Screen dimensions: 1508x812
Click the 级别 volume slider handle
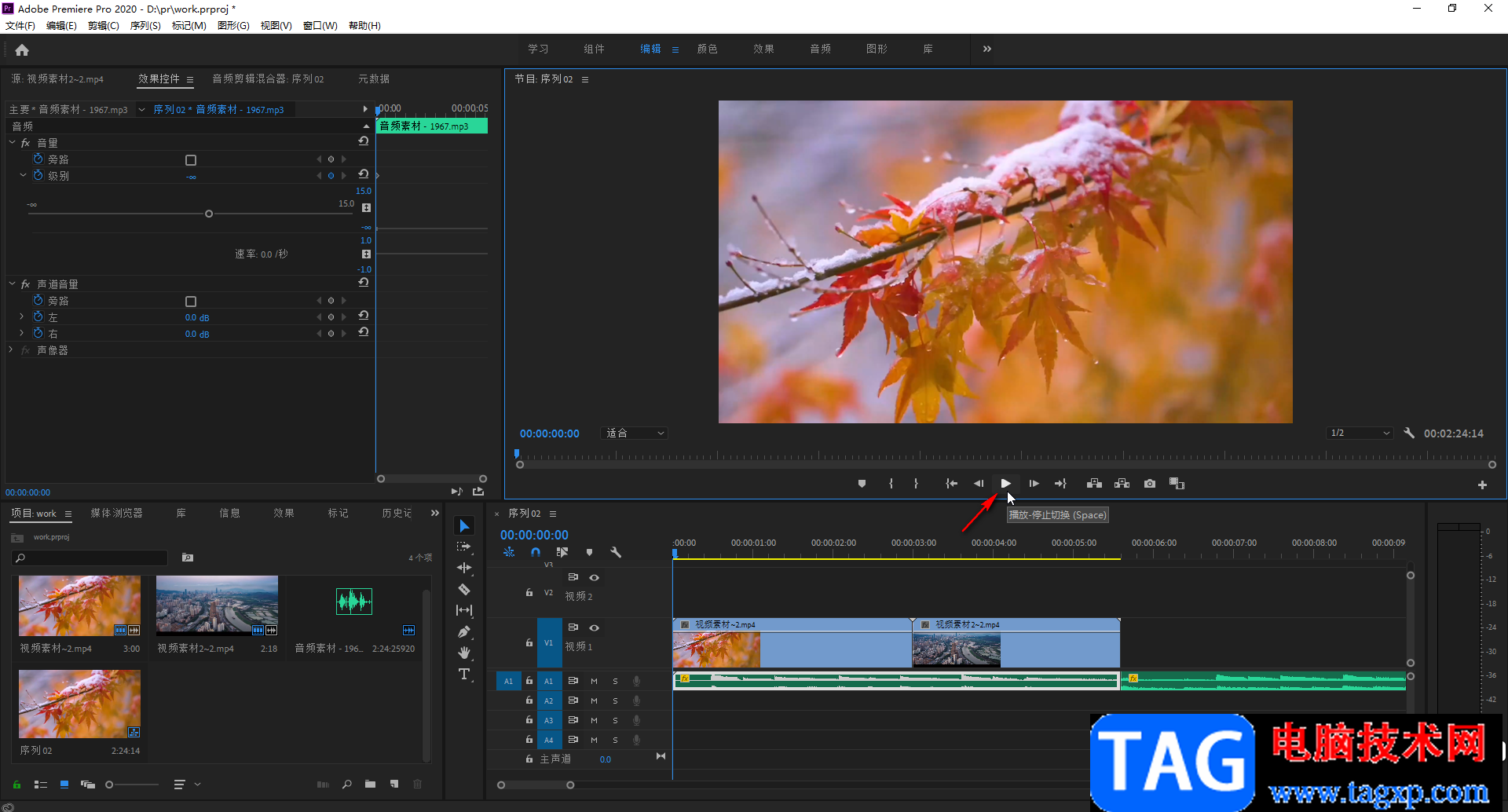[209, 214]
